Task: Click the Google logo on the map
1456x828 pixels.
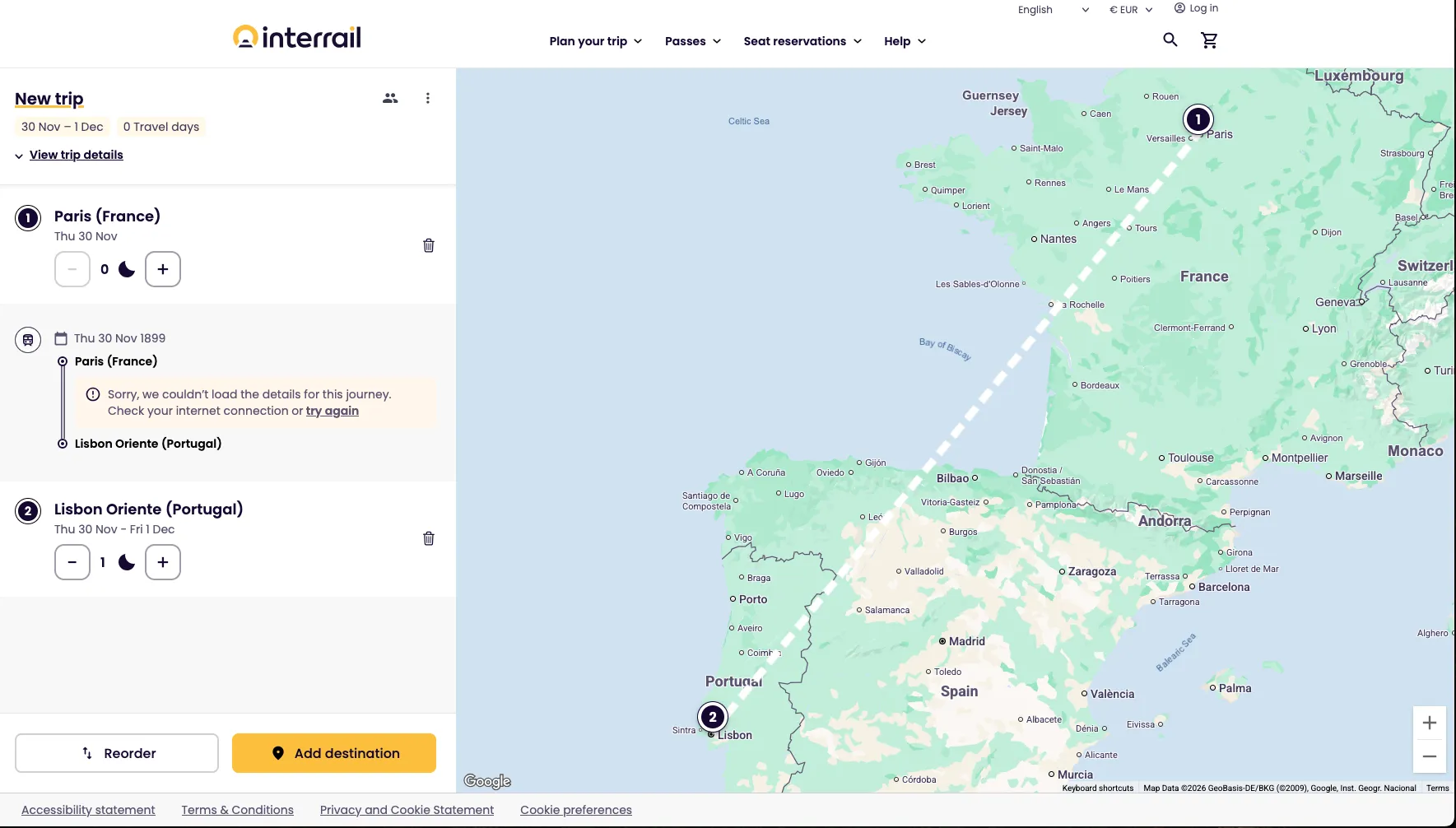Action: 487,781
